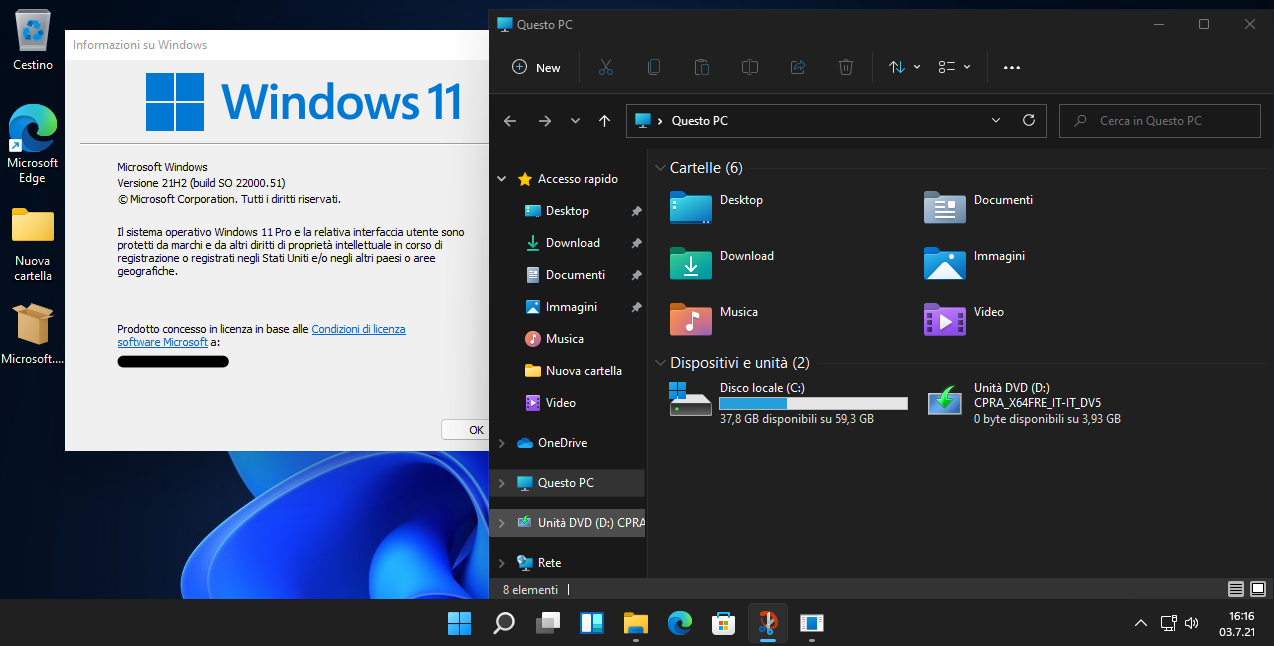
Task: Expand the Rete tree node
Action: coord(502,563)
